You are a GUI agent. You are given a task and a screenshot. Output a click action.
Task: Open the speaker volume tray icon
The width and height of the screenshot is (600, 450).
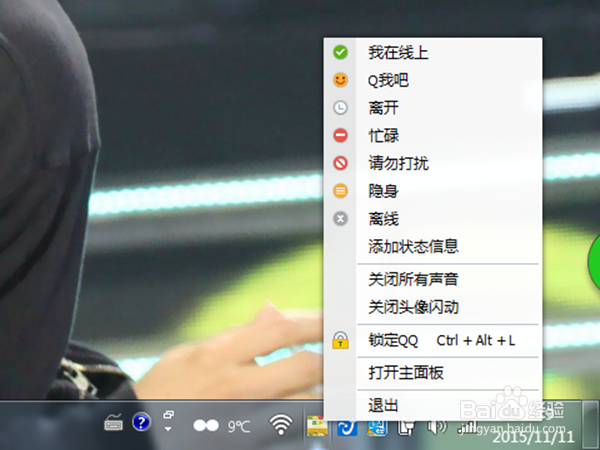pos(437,427)
